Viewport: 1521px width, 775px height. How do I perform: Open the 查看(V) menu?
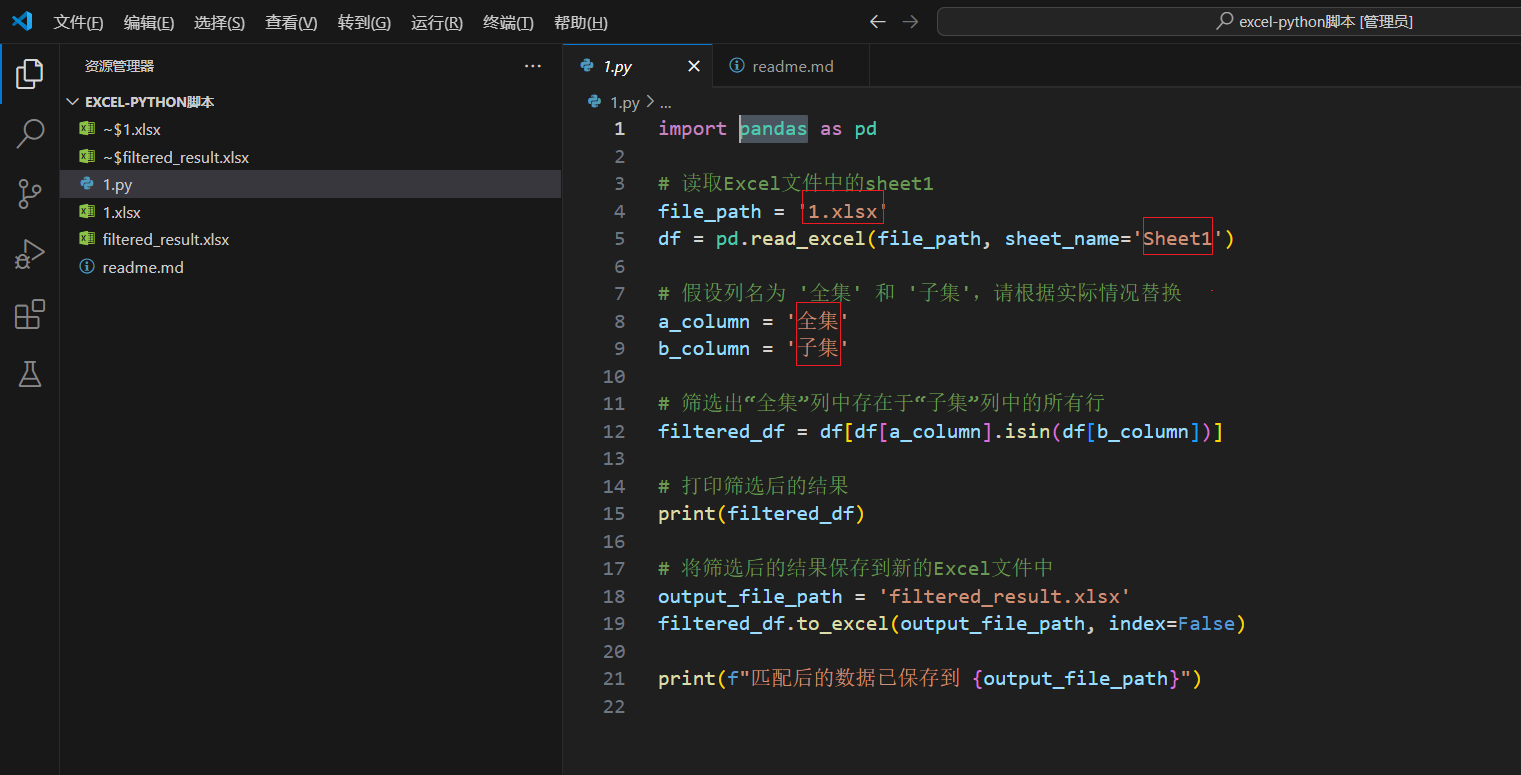coord(291,22)
